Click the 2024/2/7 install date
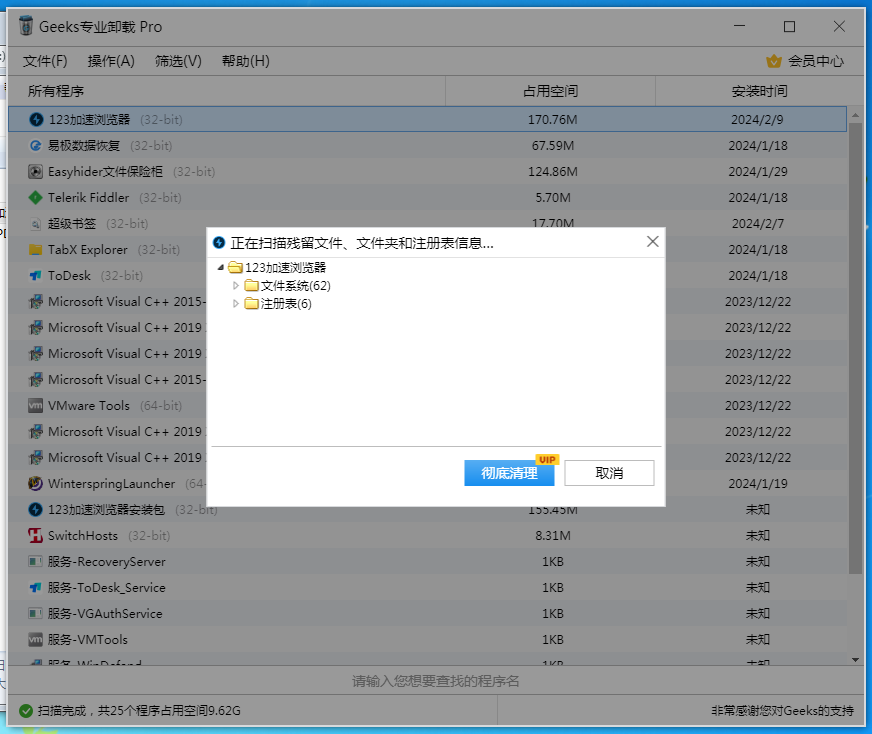 click(758, 224)
